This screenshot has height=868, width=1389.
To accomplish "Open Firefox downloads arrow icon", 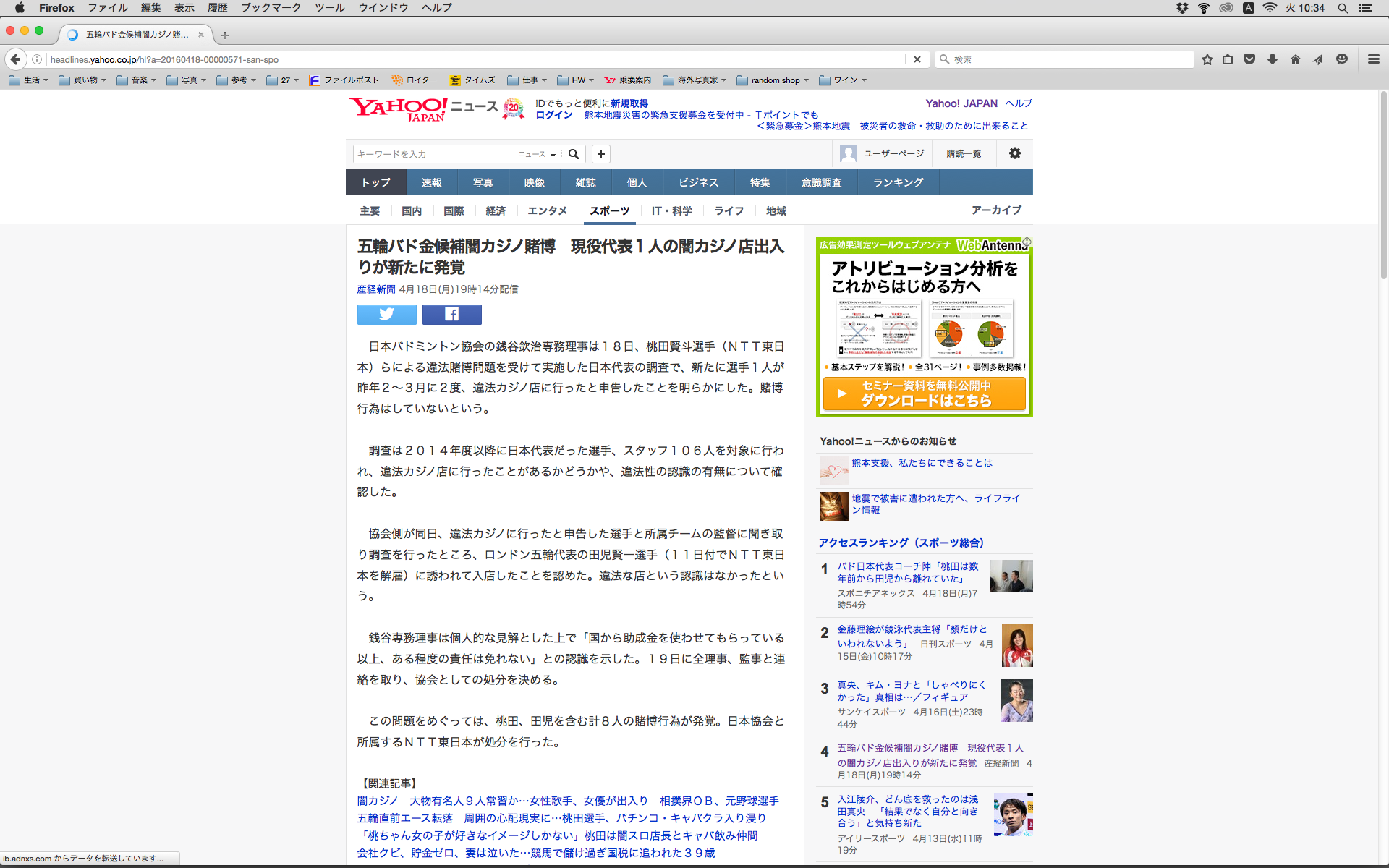I will [x=1272, y=59].
